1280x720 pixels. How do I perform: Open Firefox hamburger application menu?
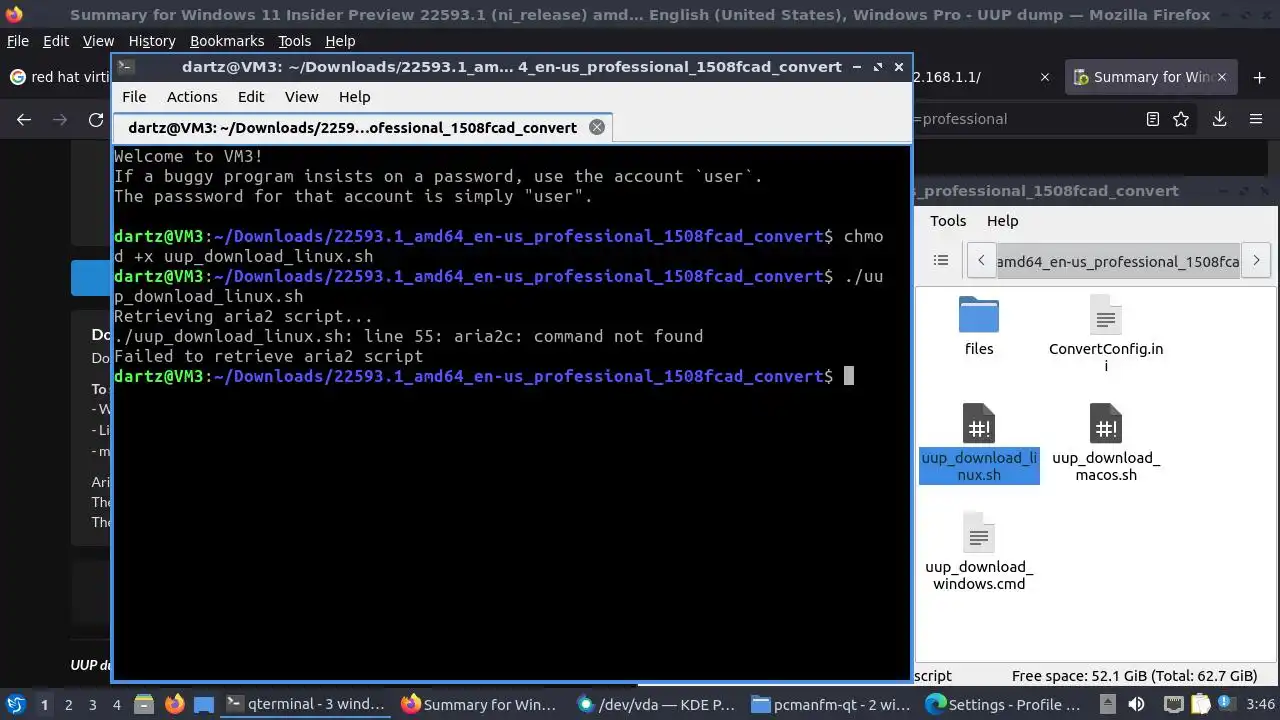pyautogui.click(x=1256, y=119)
